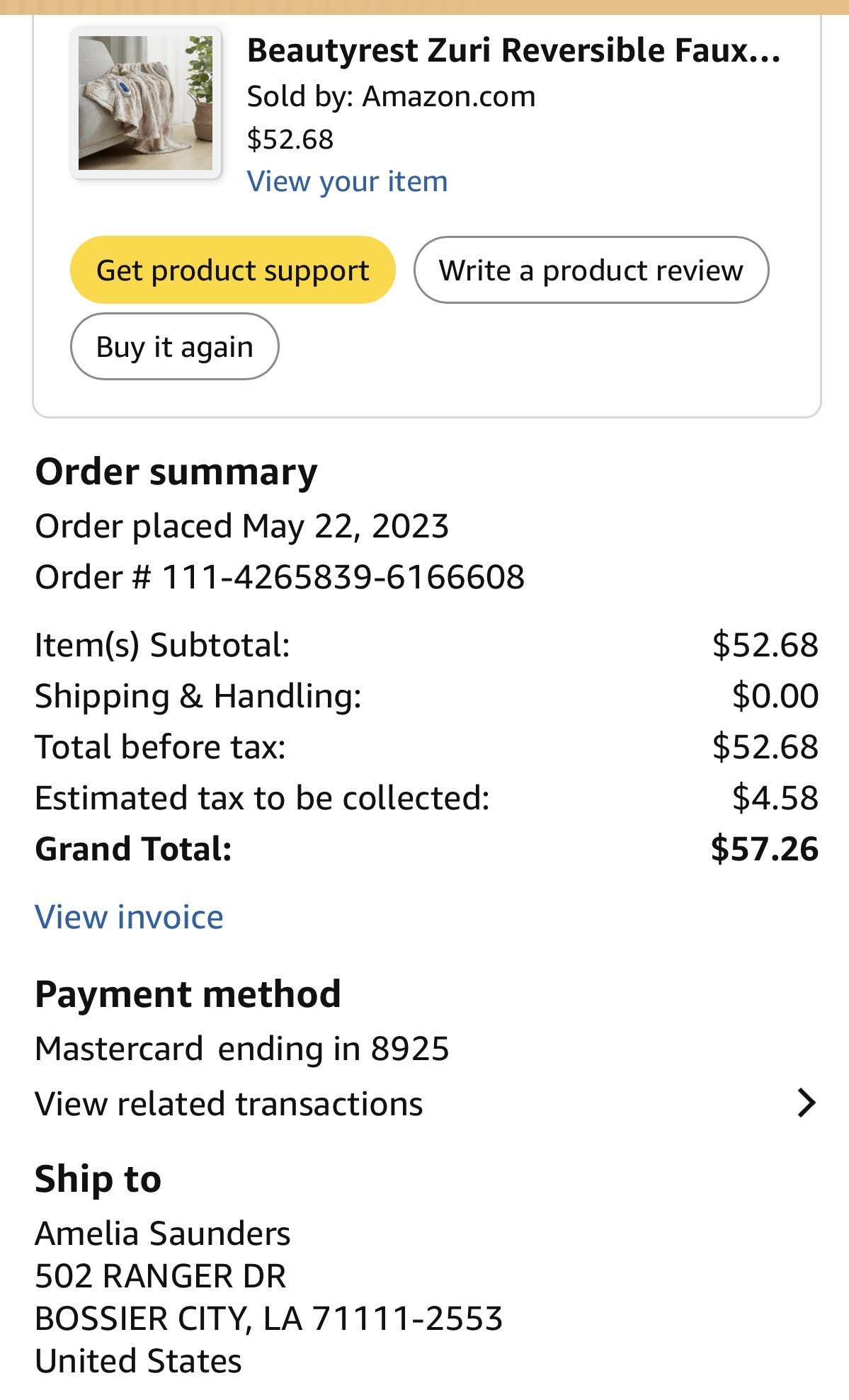This screenshot has width=849, height=1400.
Task: Open the Beautyrest Zuri Reversible Faux title
Action: point(513,51)
